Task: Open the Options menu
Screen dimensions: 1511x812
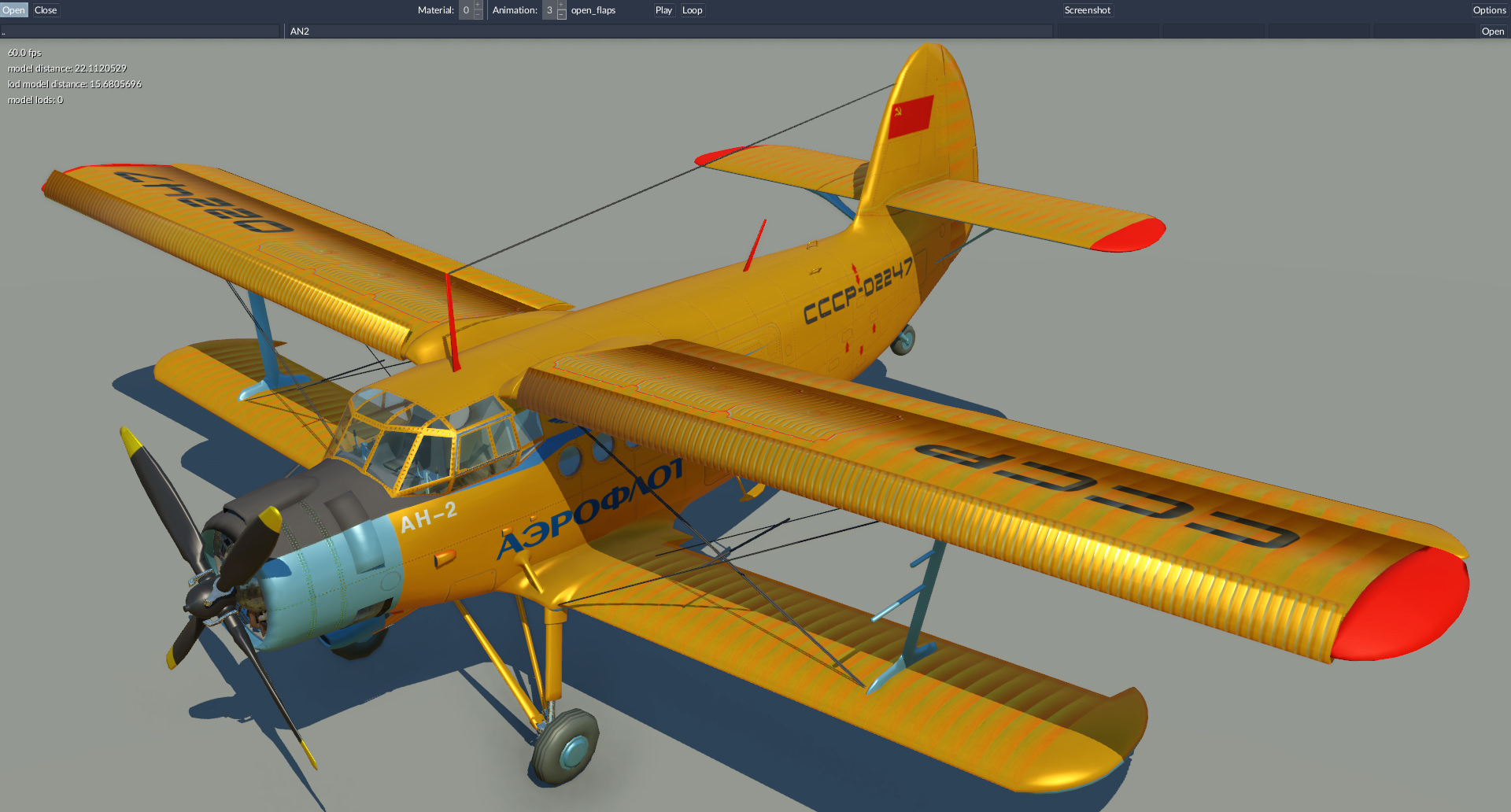Action: coord(1490,10)
